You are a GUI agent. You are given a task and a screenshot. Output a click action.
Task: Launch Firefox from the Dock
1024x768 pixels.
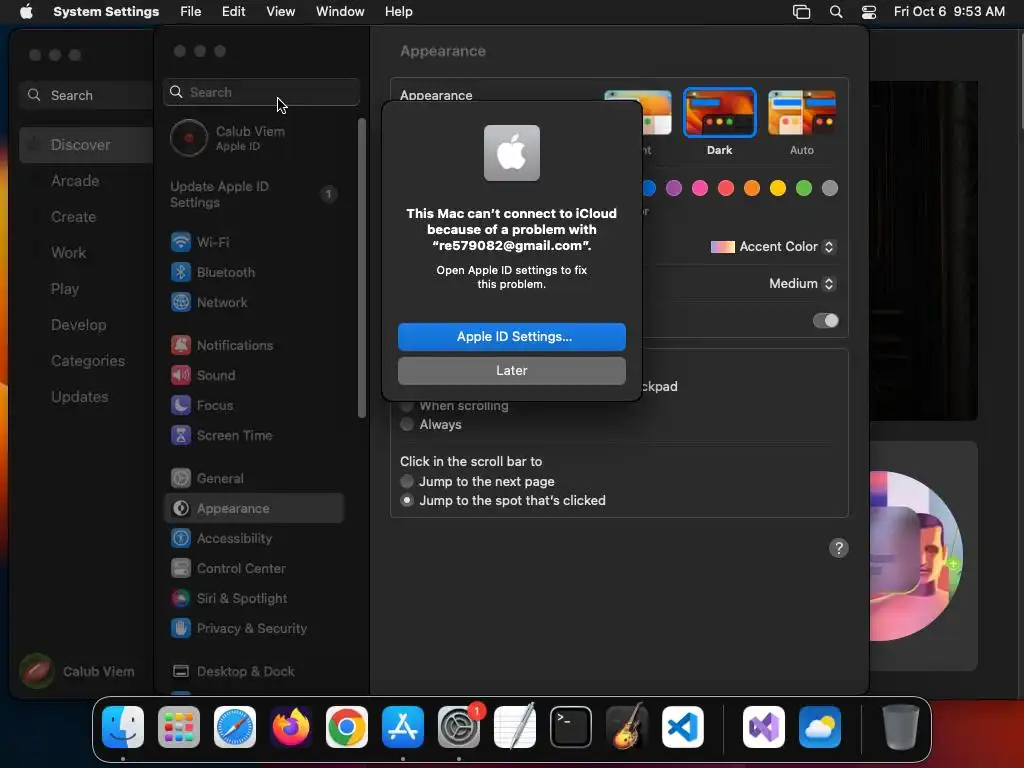click(x=291, y=727)
